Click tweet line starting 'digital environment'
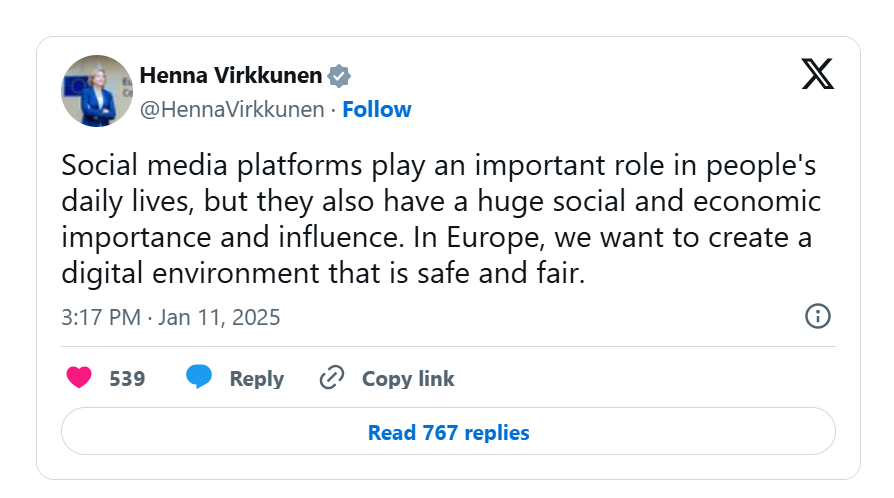This screenshot has height=498, width=894. coord(321,272)
